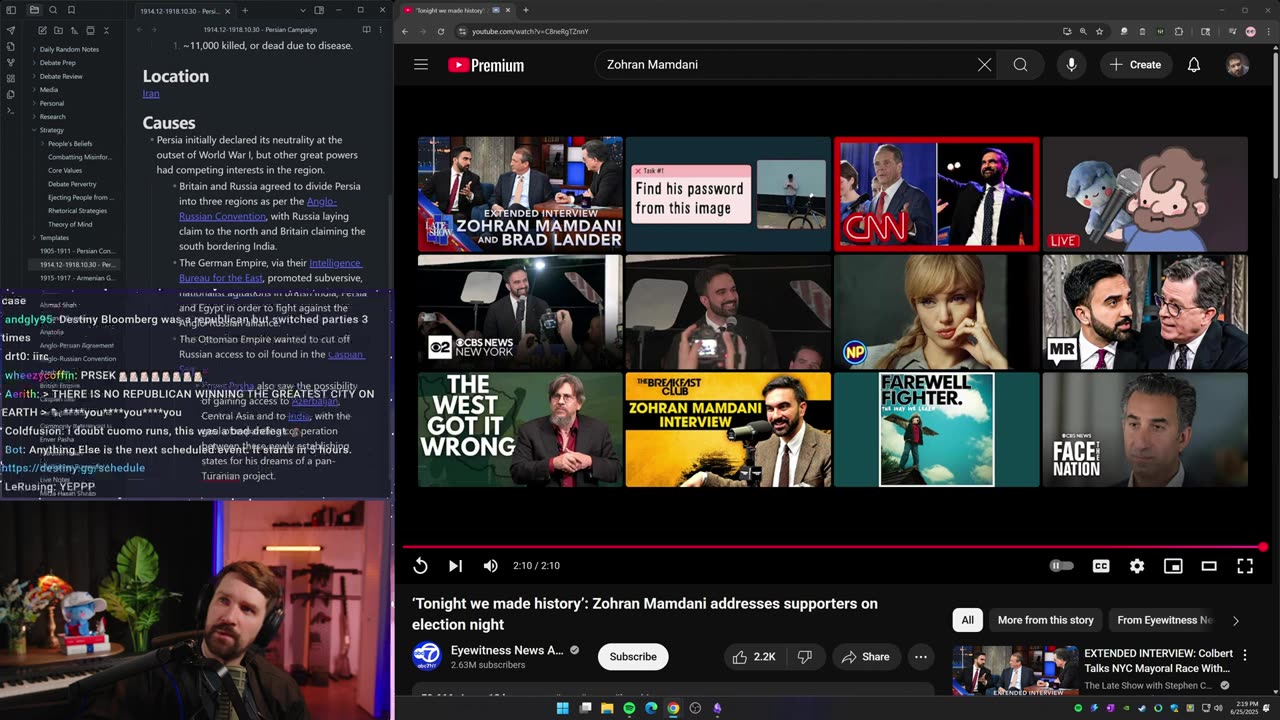Toggle Obsidian's left sidebar collapse icon
Image resolution: width=1280 pixels, height=720 pixels.
coord(11,10)
